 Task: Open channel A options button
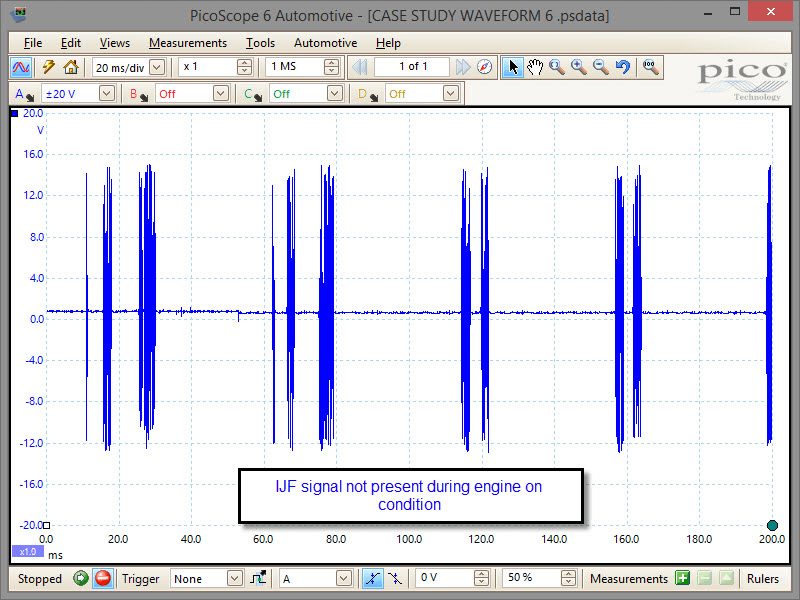point(24,94)
